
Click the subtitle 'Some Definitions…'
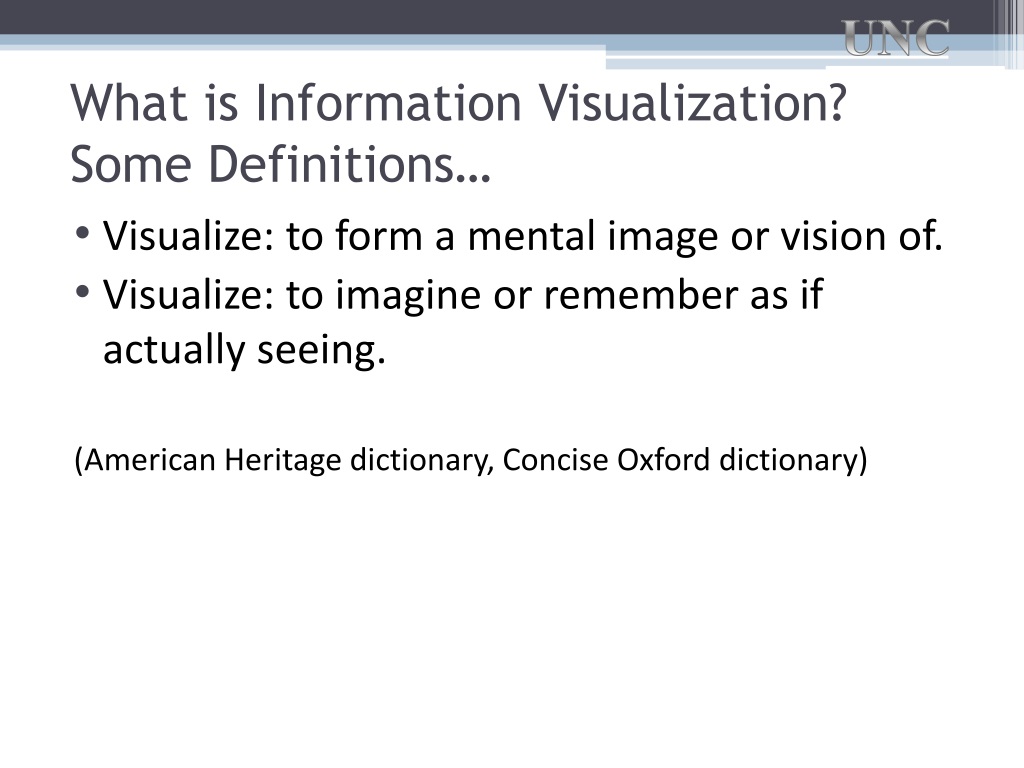pos(280,164)
